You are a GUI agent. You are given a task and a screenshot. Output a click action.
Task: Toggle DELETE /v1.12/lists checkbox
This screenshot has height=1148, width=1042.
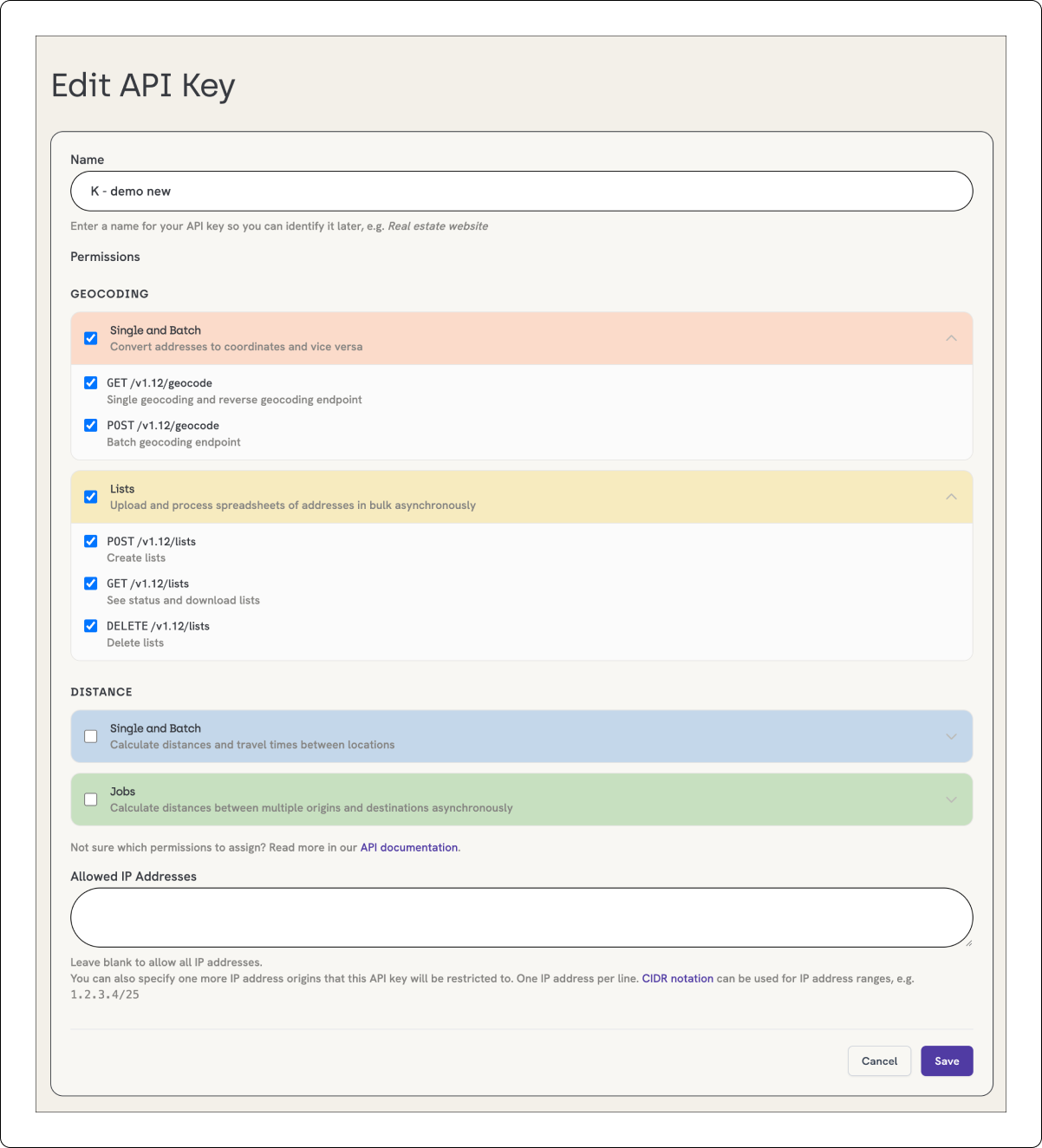90,625
